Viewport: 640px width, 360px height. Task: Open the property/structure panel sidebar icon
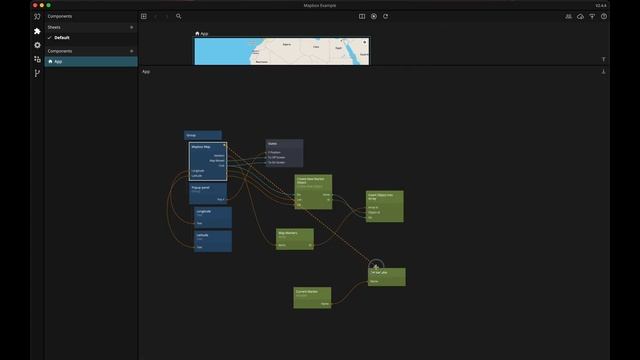coord(37,59)
